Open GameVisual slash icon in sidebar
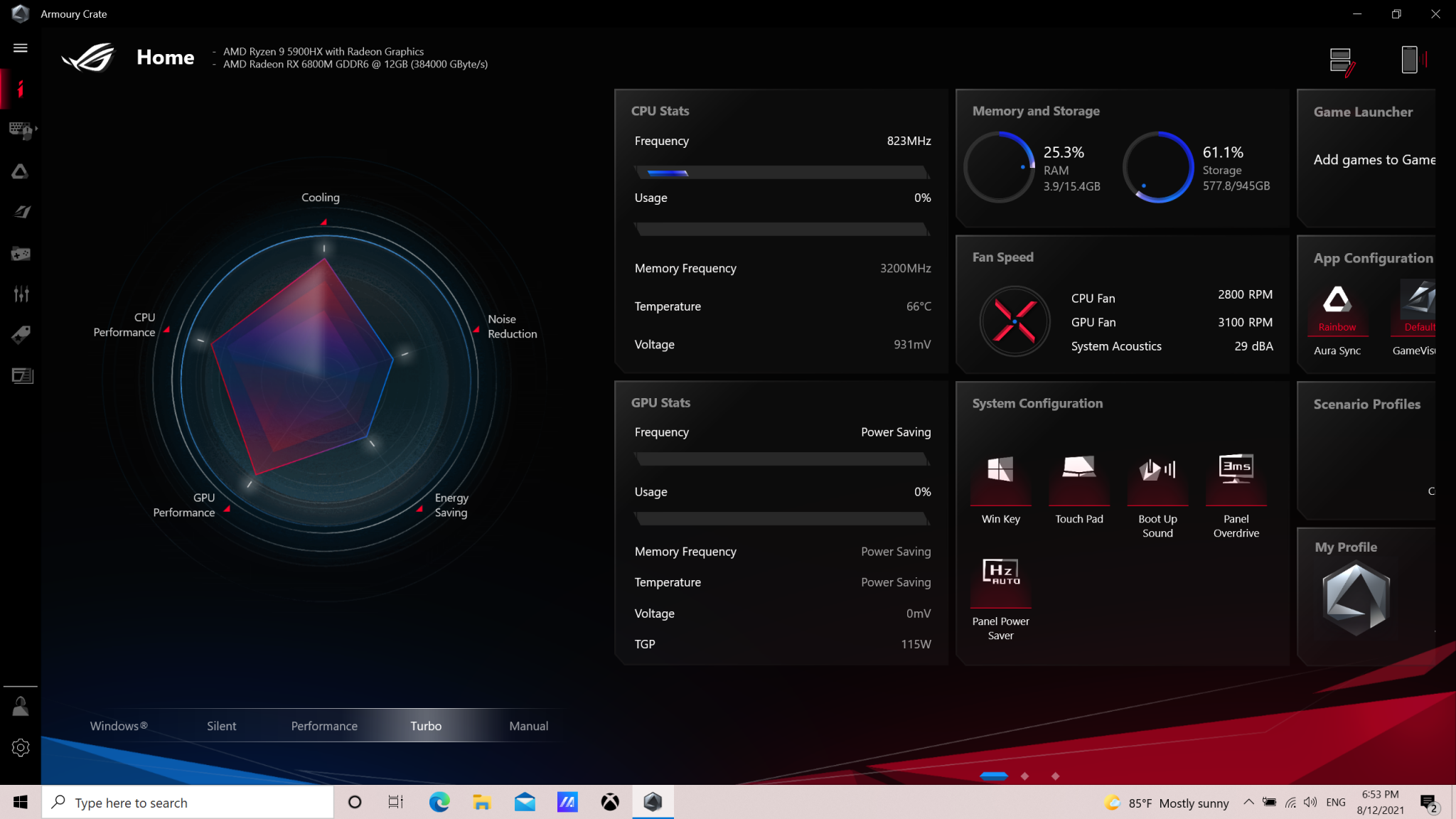Image resolution: width=1456 pixels, height=819 pixels. [x=21, y=212]
